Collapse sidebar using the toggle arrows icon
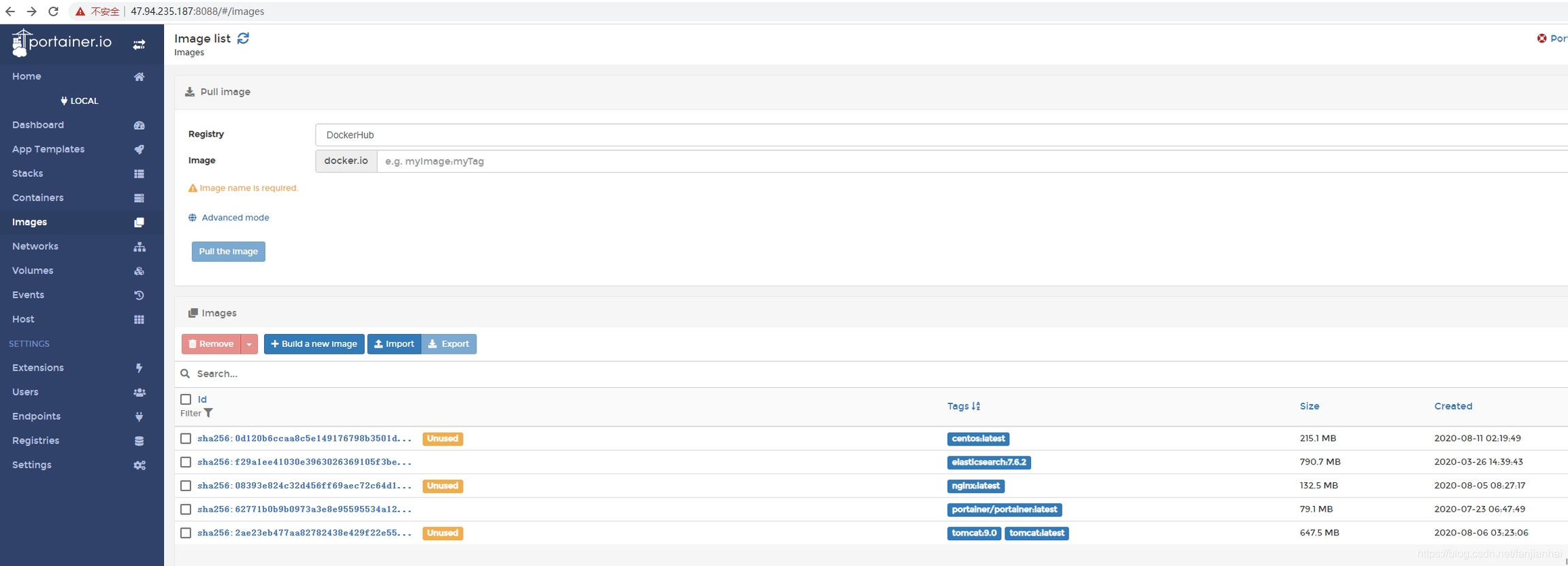Screen dimensions: 1568x566 point(139,44)
